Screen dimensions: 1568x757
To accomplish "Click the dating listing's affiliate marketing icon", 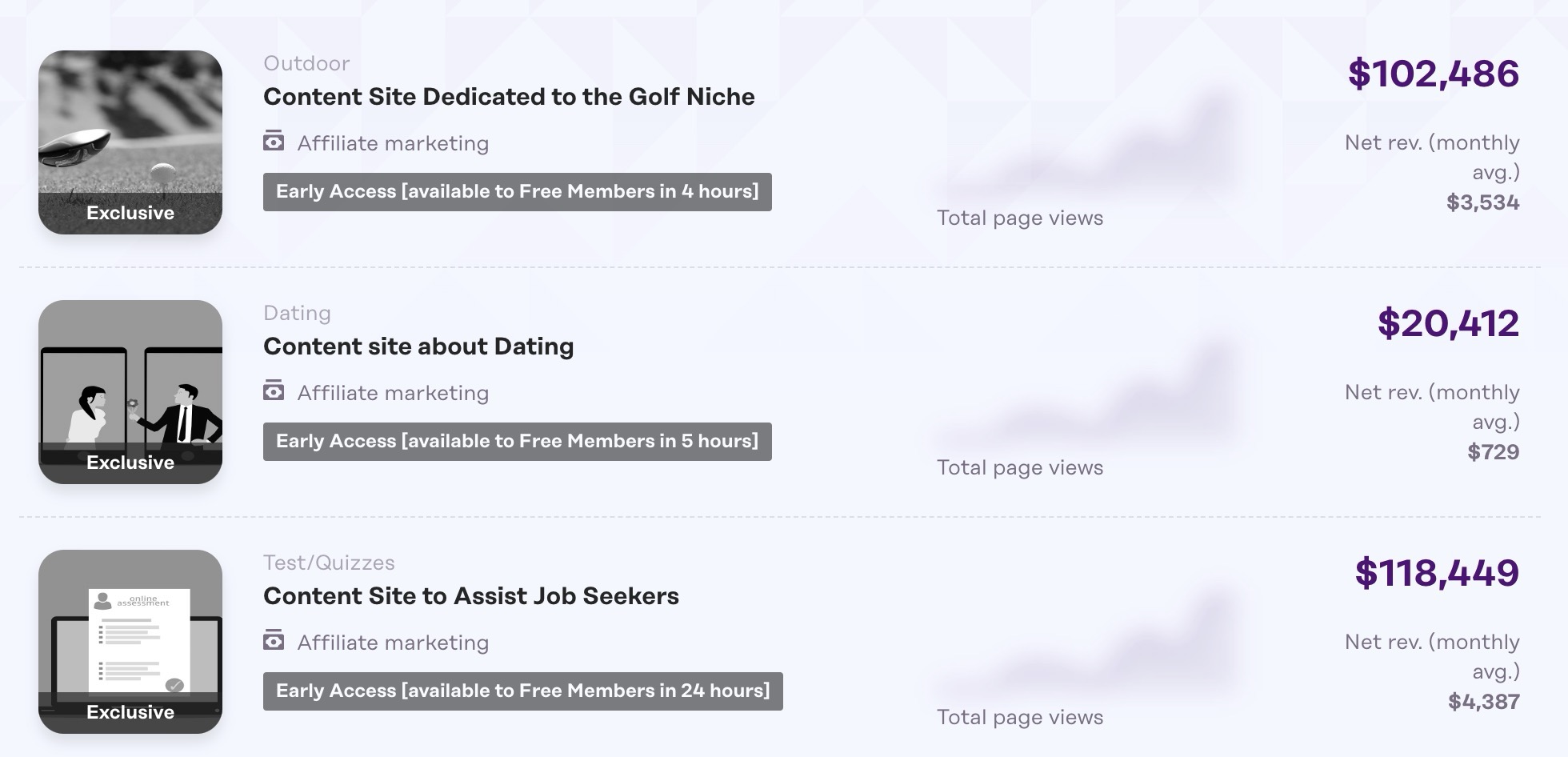I will click(274, 391).
